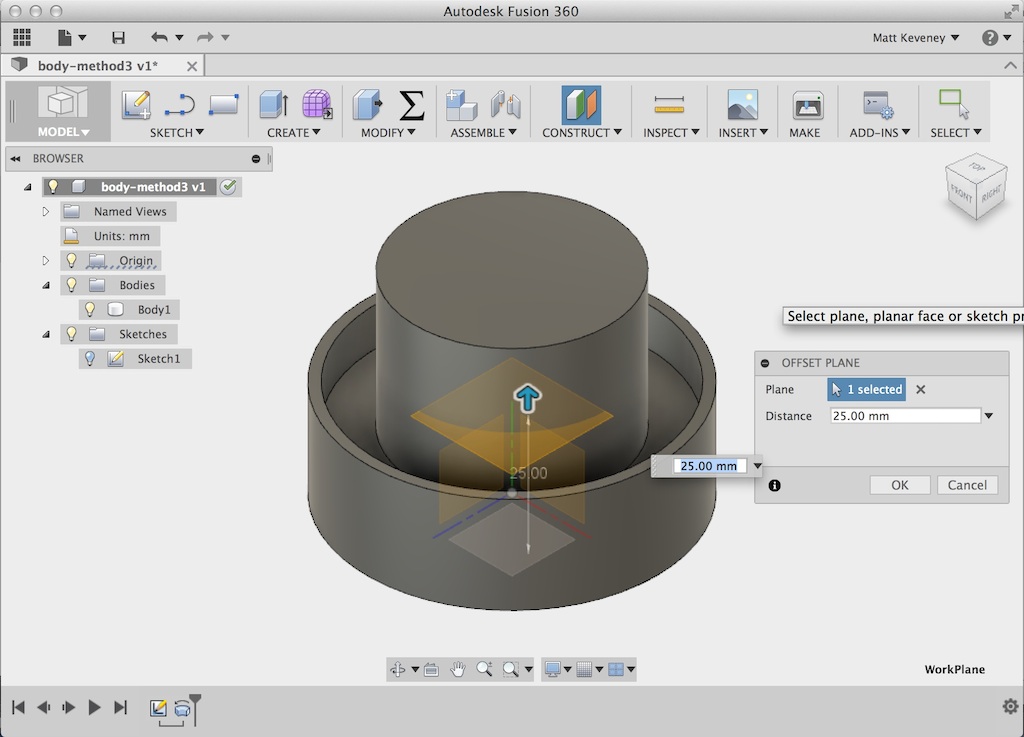
Task: Cancel the Offset Plane dialog
Action: [x=966, y=485]
